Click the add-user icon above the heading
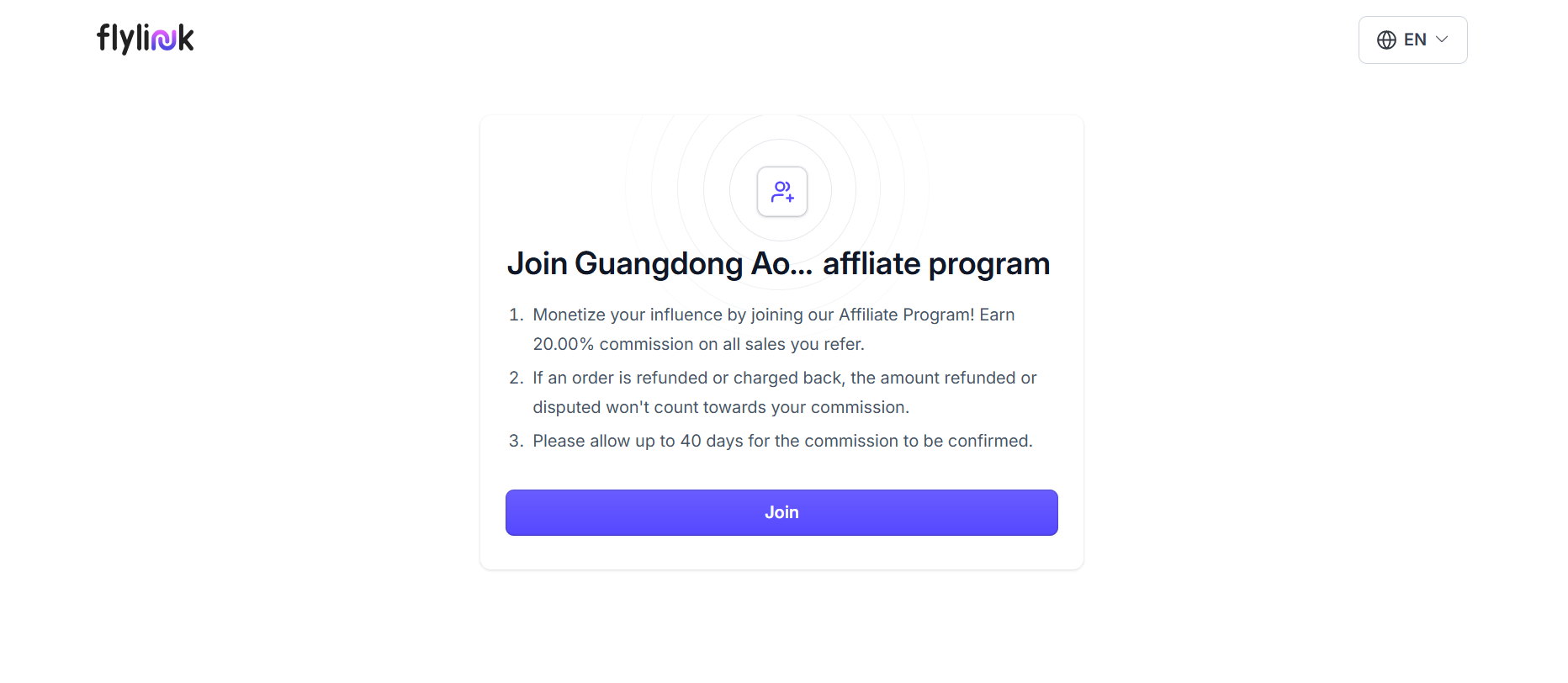This screenshot has height=683, width=1568. pos(782,192)
